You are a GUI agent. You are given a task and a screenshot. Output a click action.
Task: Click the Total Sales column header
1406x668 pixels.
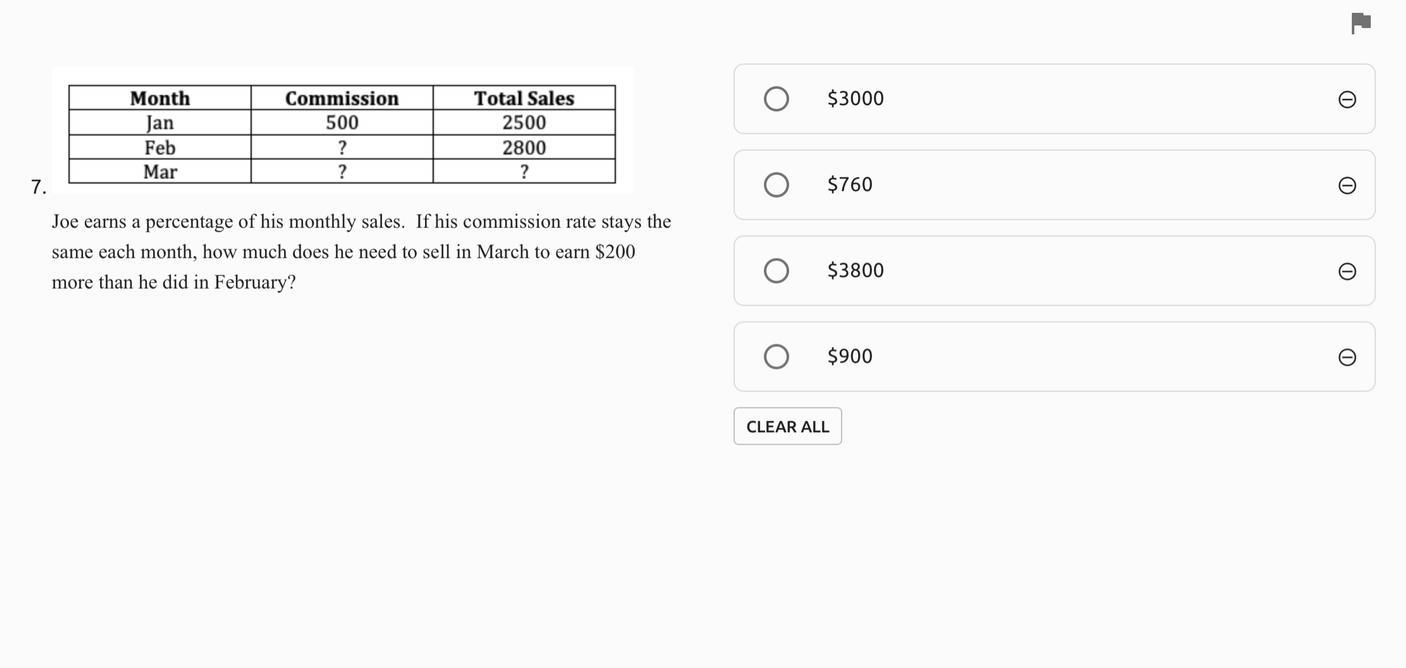coord(524,98)
